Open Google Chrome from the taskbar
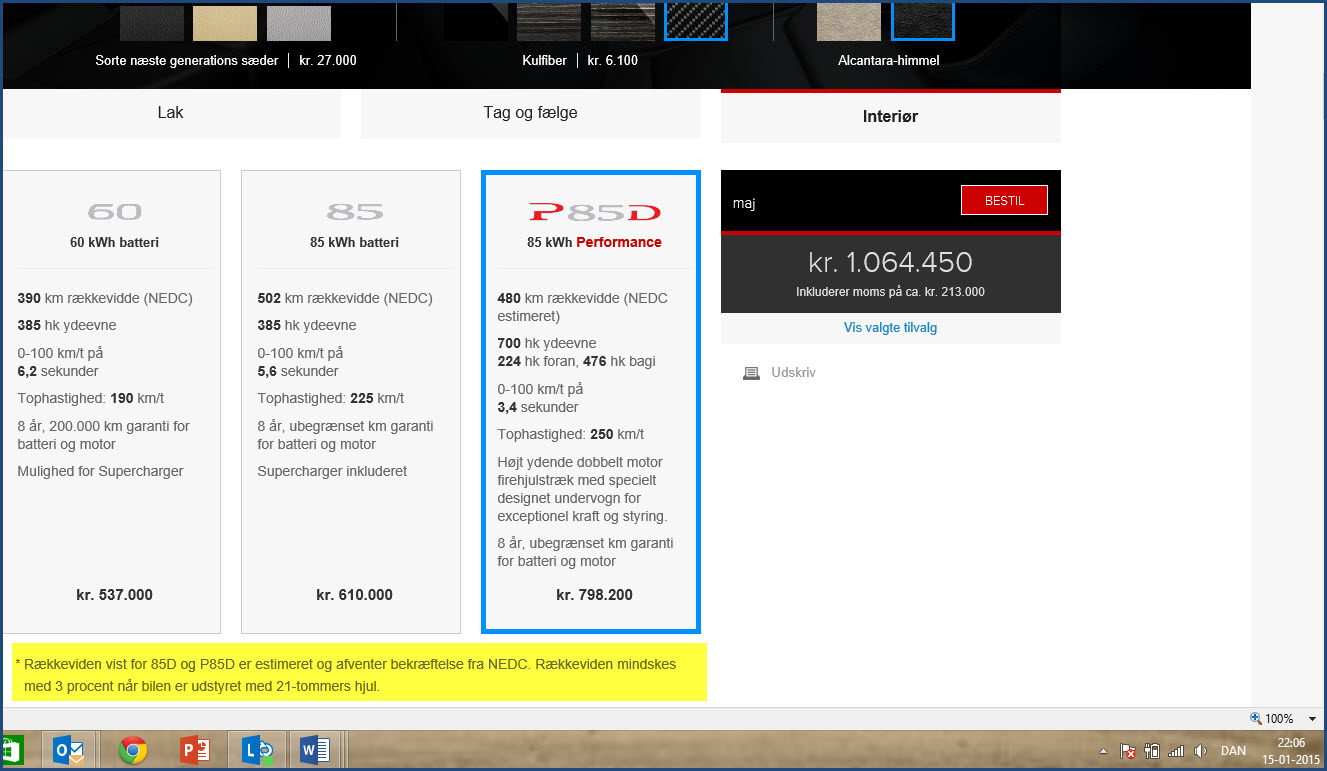 [133, 750]
